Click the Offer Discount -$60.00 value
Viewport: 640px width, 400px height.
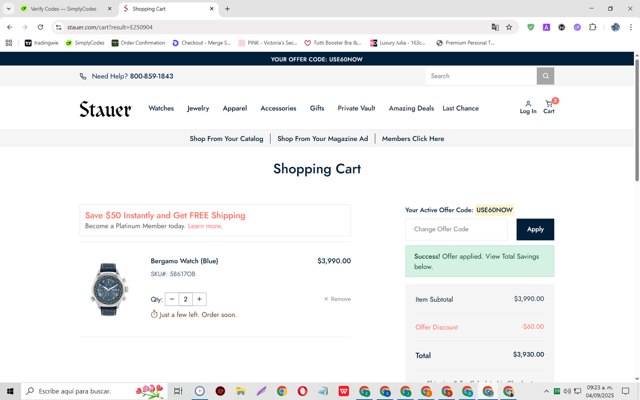coord(533,327)
